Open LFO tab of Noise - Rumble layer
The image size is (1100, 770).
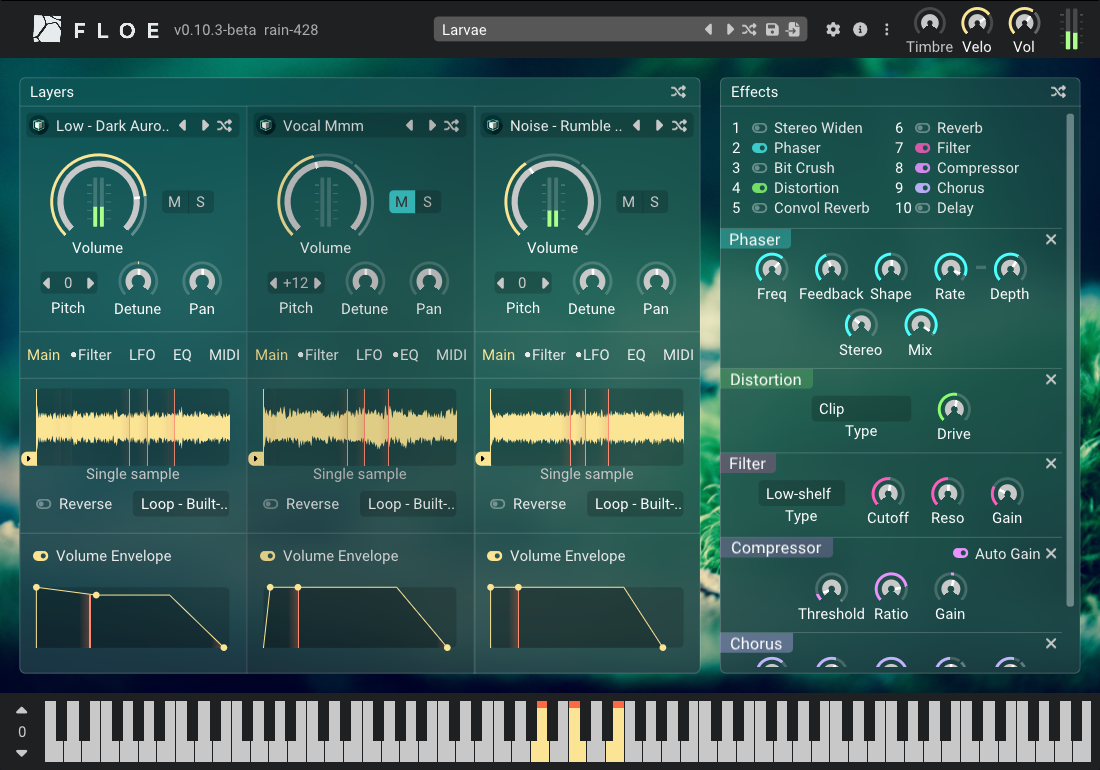pos(592,355)
